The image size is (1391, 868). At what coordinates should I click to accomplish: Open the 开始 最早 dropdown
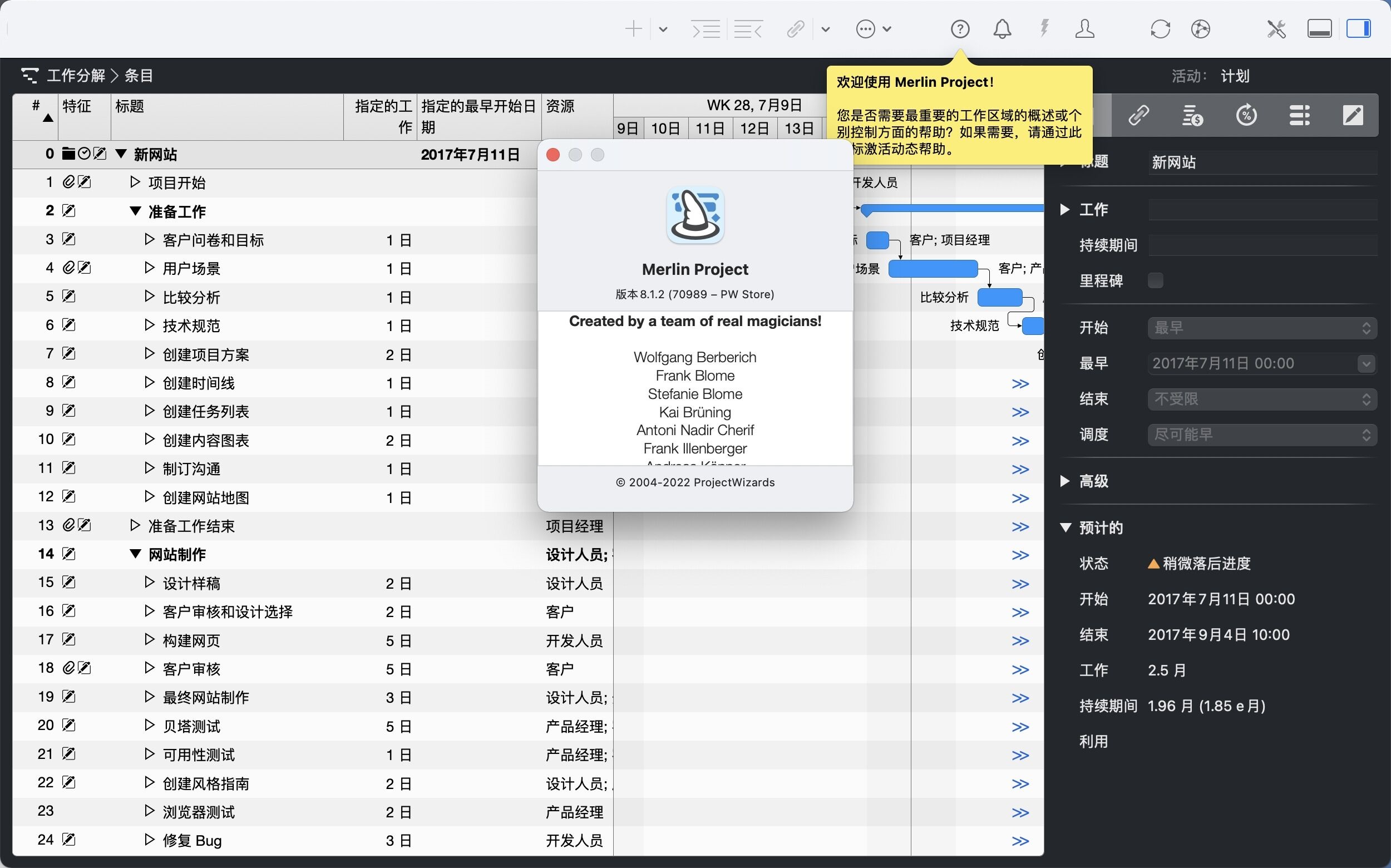point(1262,328)
